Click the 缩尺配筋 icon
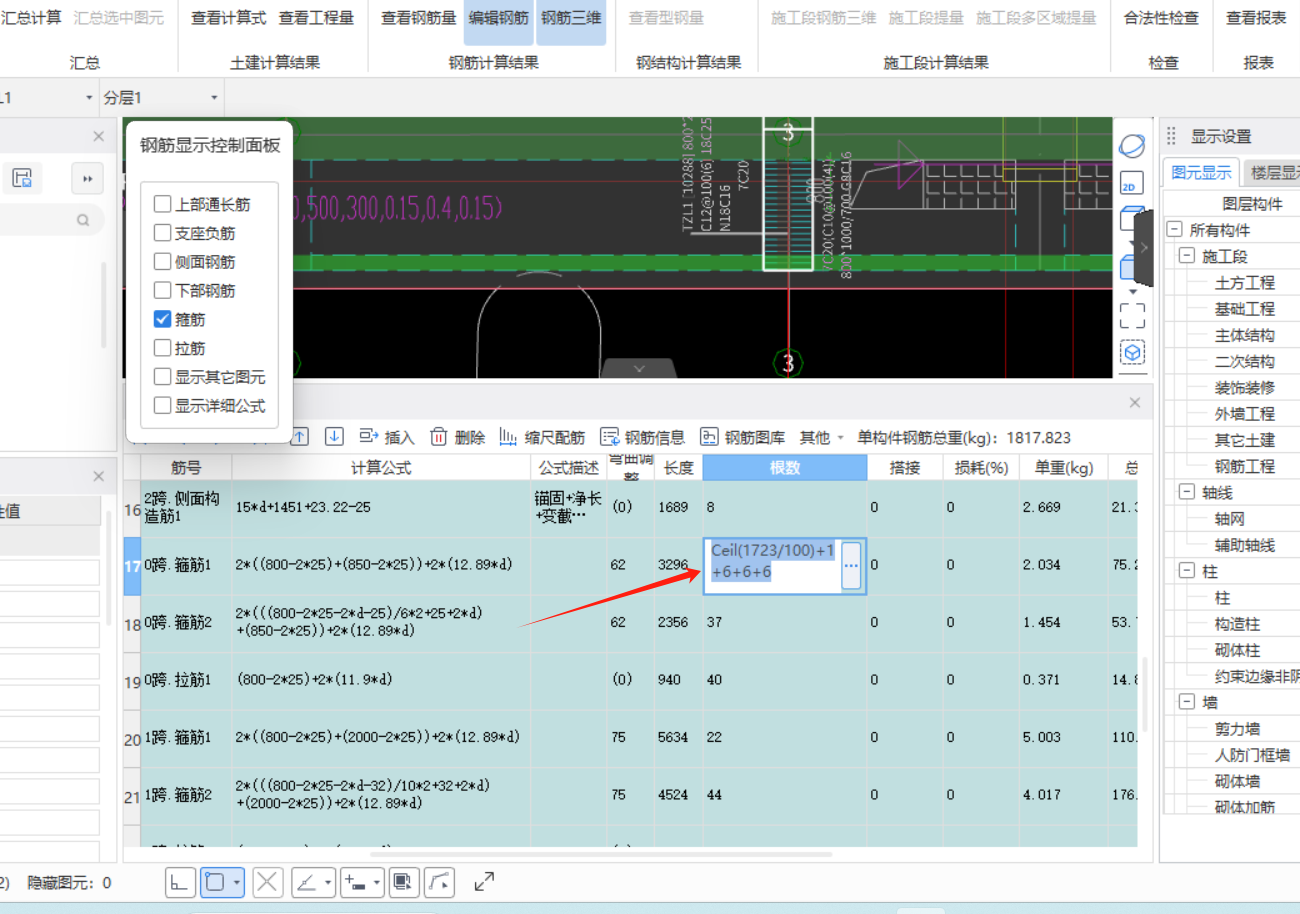Viewport: 1300px width, 914px height. 508,437
